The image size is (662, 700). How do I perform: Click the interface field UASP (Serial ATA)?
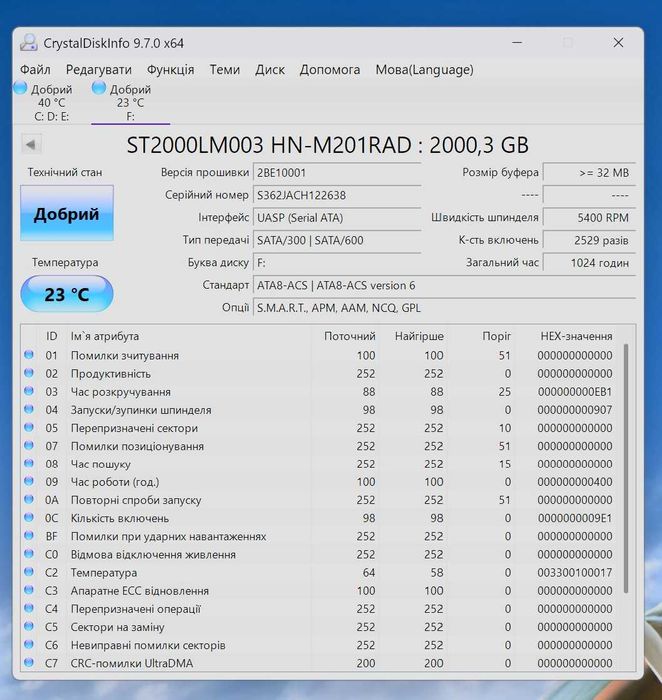click(x=337, y=218)
